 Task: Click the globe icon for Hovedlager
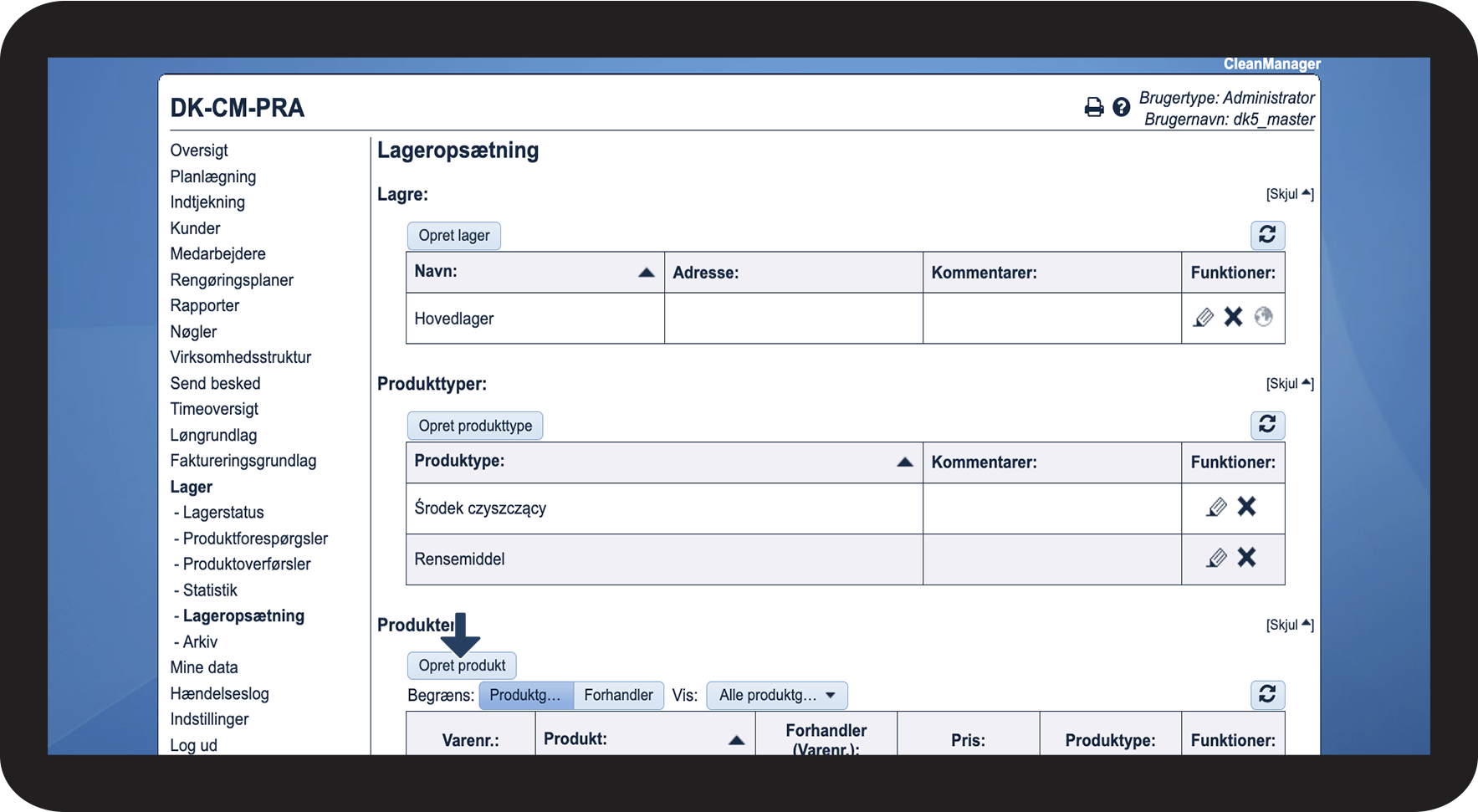coord(1263,316)
